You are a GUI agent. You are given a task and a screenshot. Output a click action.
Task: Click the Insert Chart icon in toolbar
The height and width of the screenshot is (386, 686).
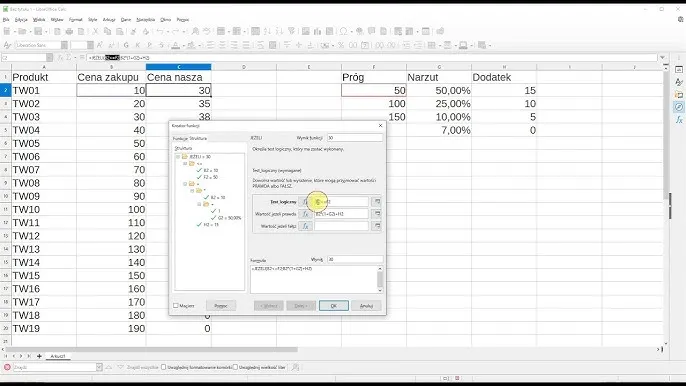coord(318,32)
